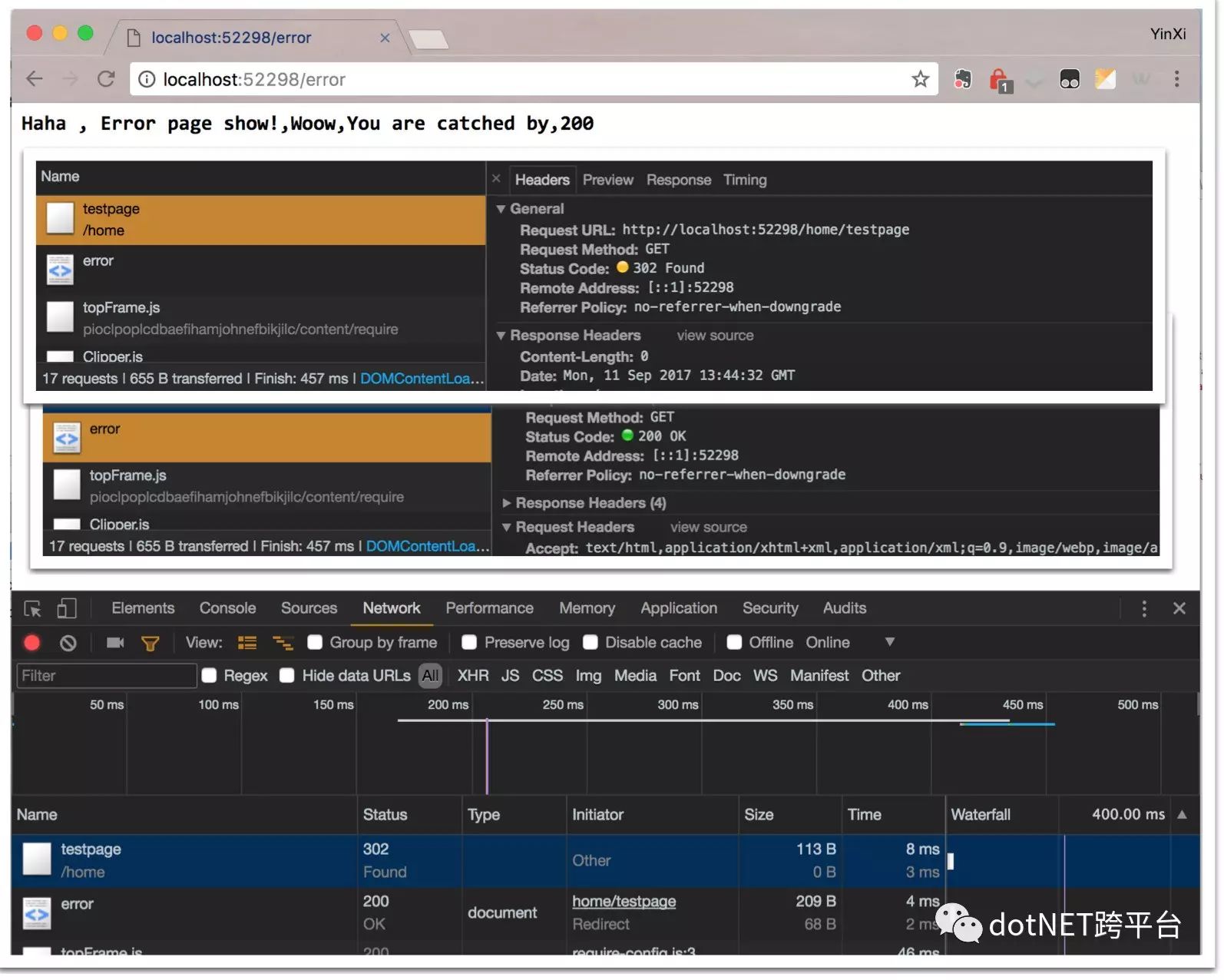The image size is (1224, 980).
Task: Expand Response Headers (4) section
Action: (507, 503)
